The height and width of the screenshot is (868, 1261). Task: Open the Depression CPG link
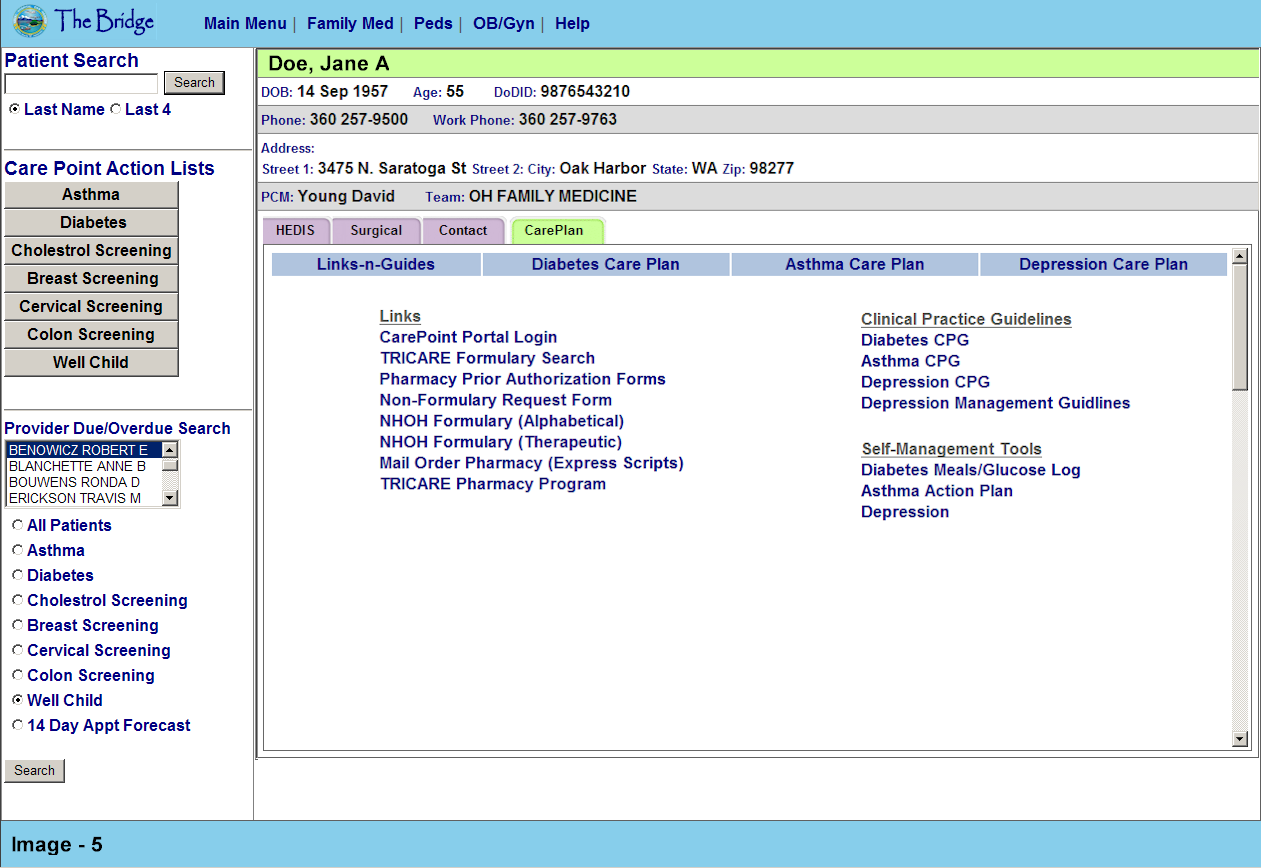pyautogui.click(x=925, y=382)
